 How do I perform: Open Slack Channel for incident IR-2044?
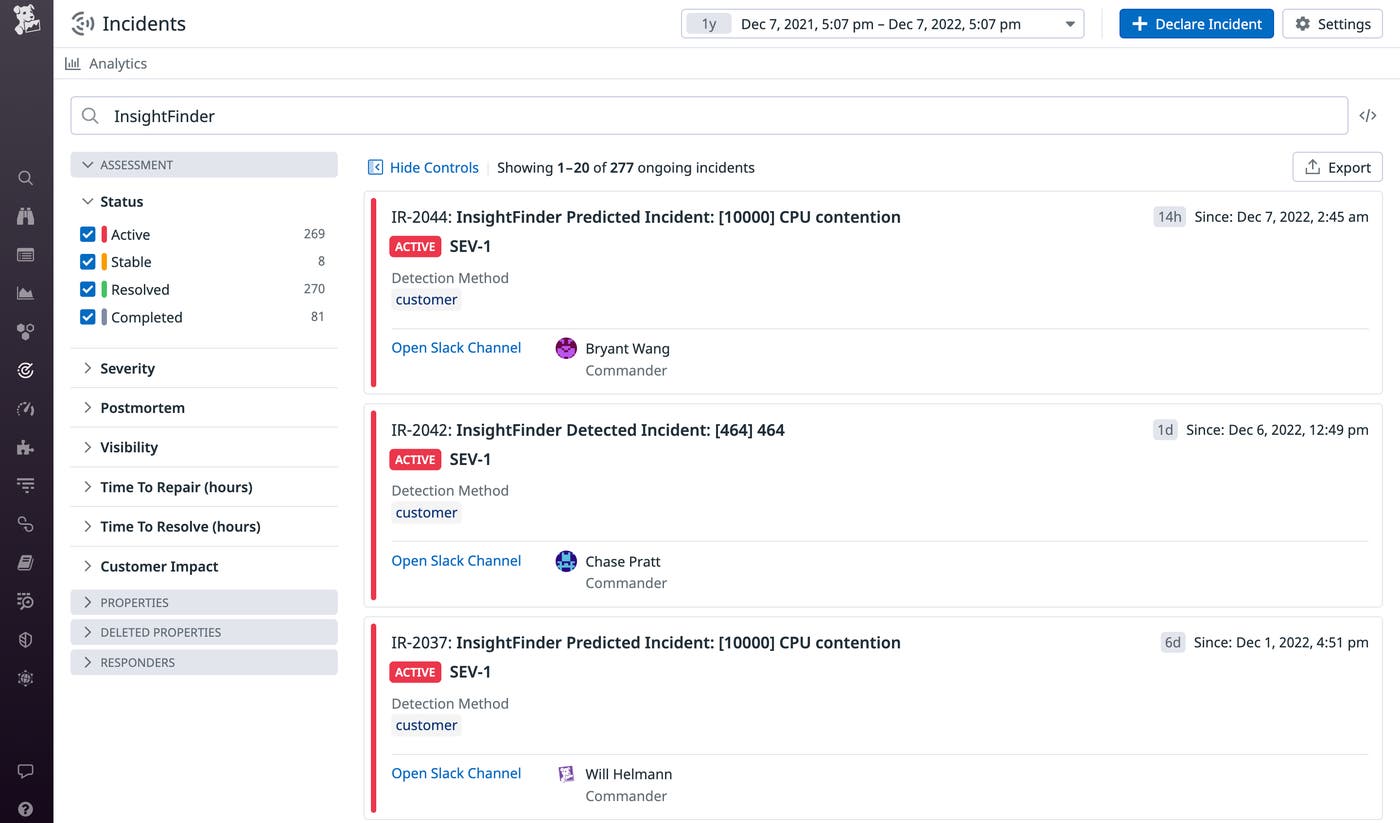[456, 347]
